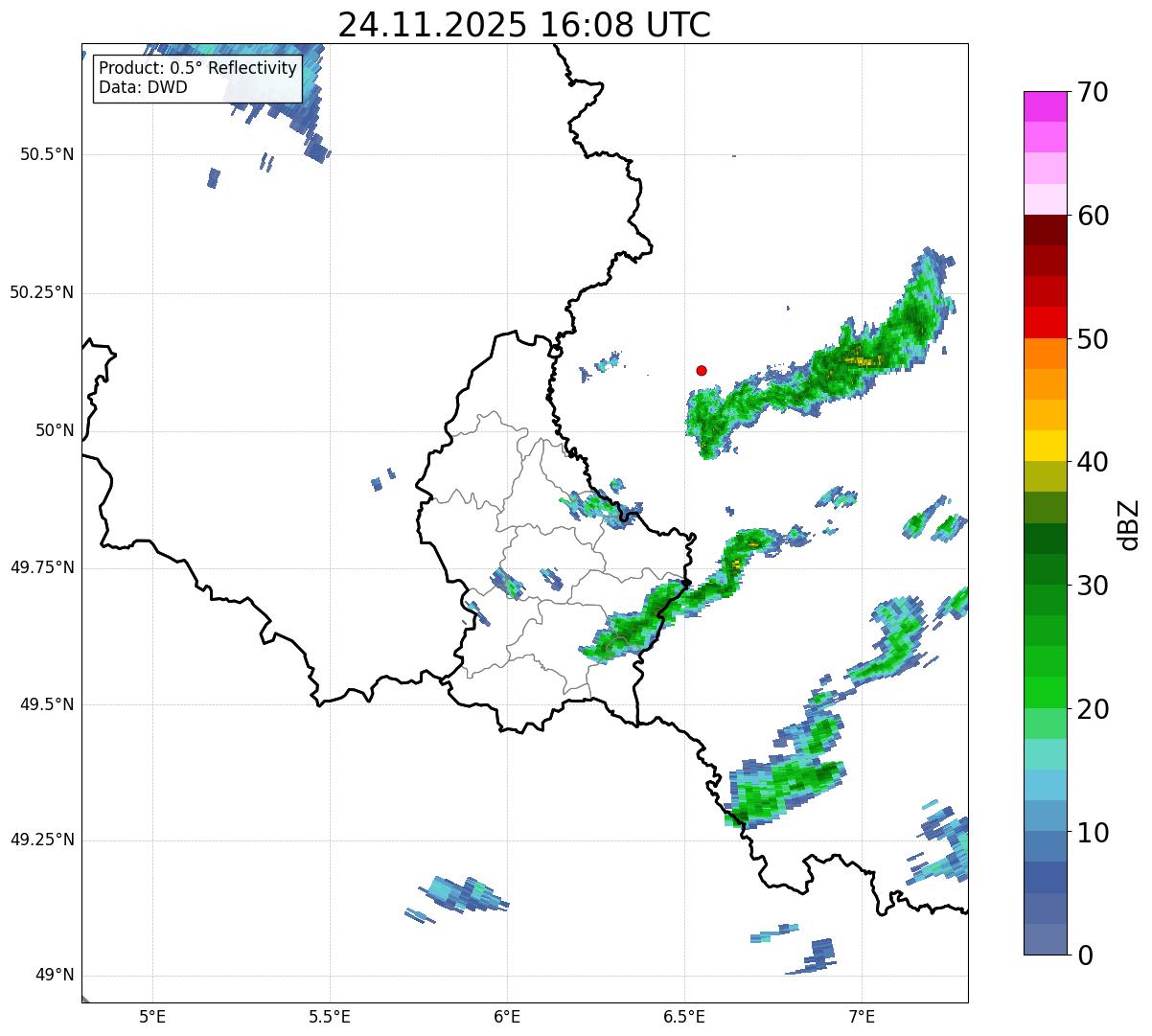Click the title timestamp 24.11.2025 16:08 UTC
The width and height of the screenshot is (1152, 1036).
pyautogui.click(x=524, y=25)
